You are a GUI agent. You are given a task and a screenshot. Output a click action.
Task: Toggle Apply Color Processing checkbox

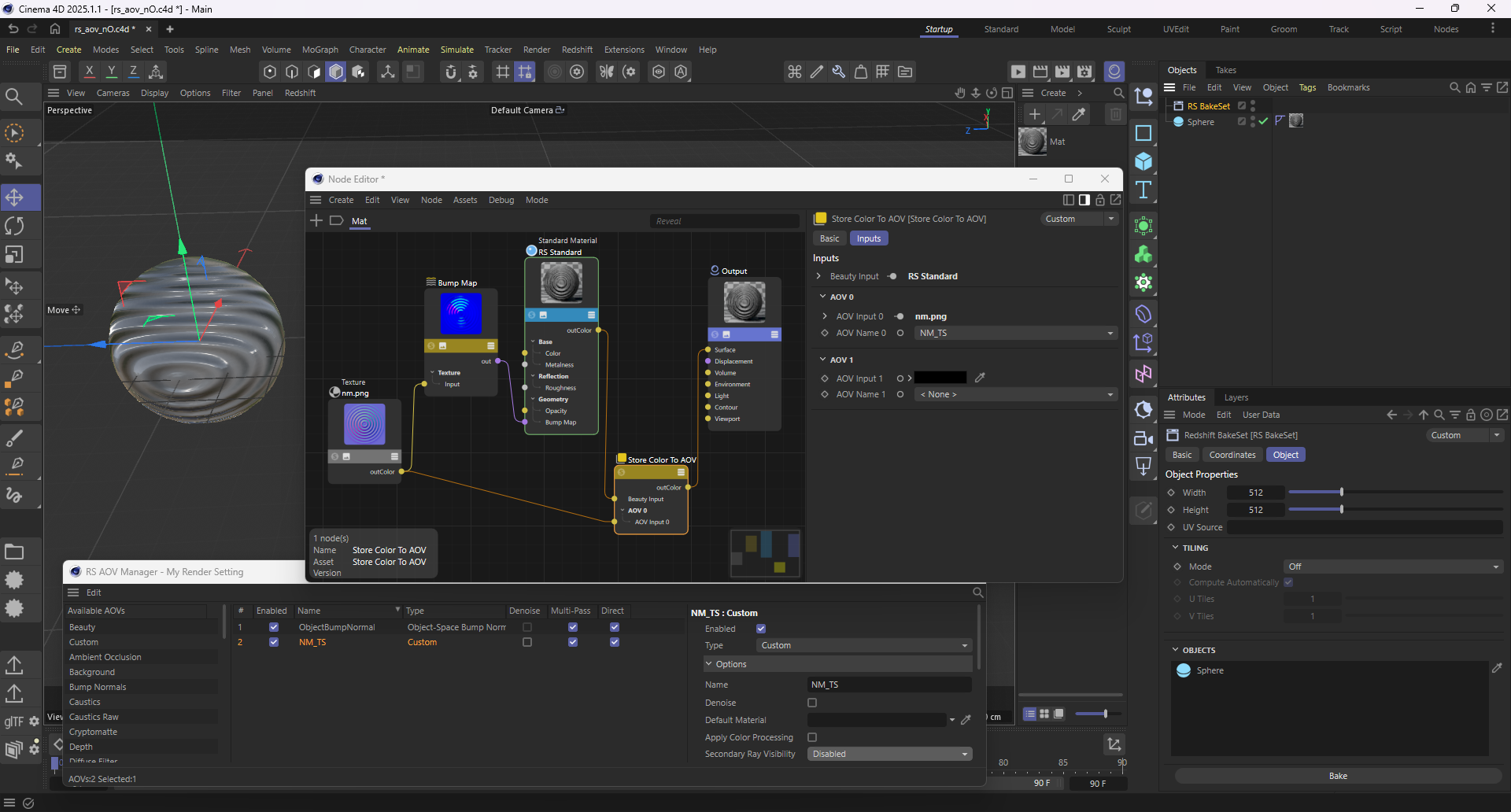812,737
